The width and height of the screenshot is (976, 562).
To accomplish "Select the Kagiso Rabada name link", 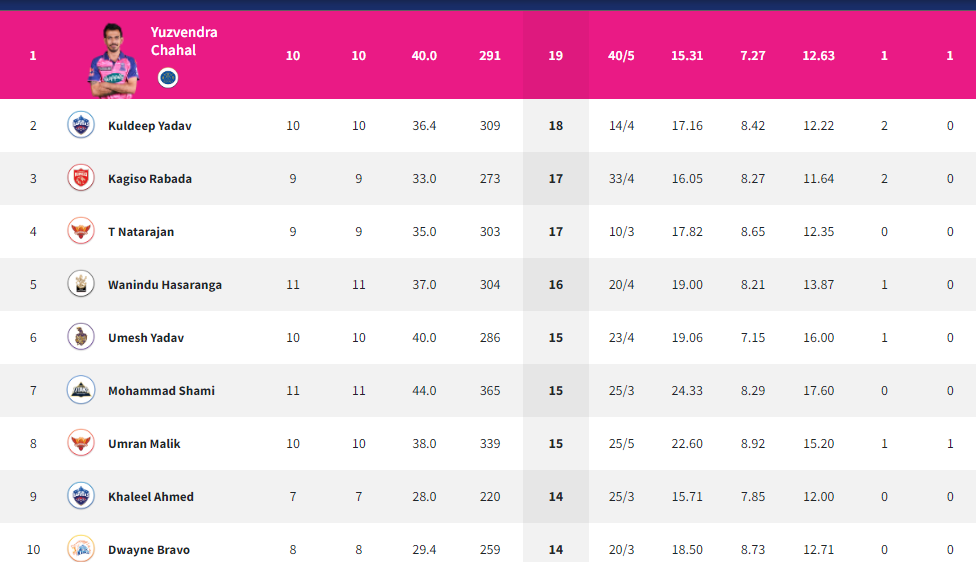I will click(149, 179).
